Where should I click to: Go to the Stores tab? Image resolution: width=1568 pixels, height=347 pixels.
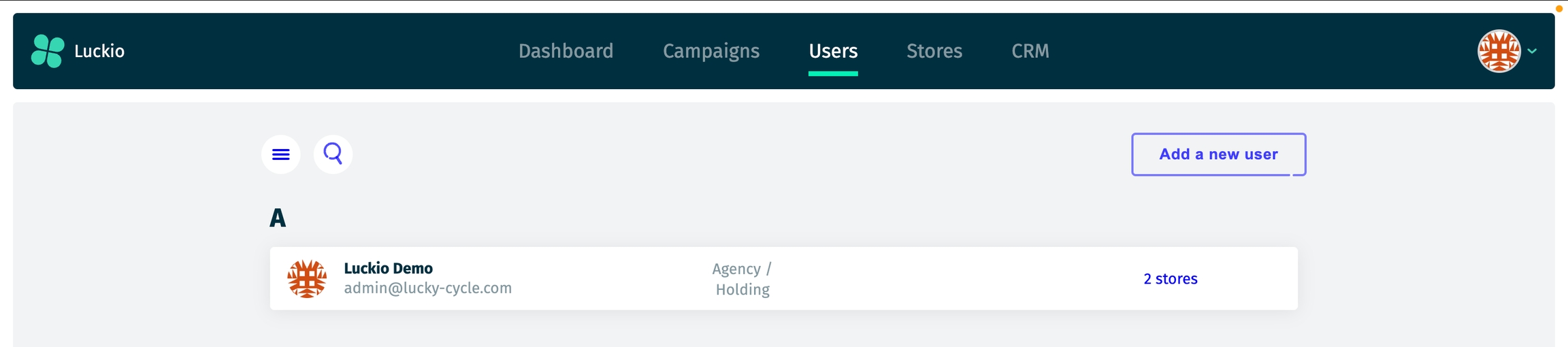934,51
